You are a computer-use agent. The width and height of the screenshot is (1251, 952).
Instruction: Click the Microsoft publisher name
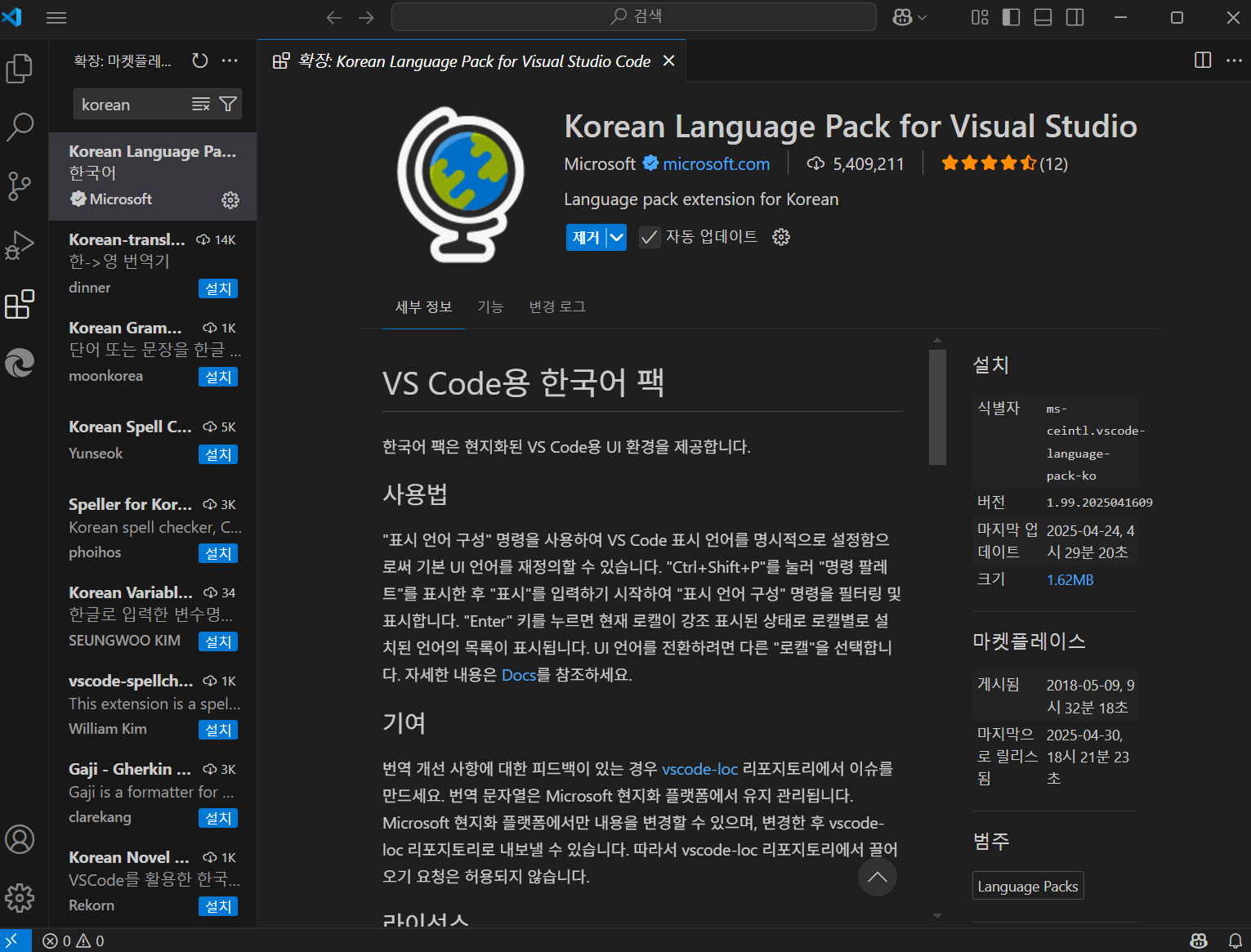tap(600, 164)
